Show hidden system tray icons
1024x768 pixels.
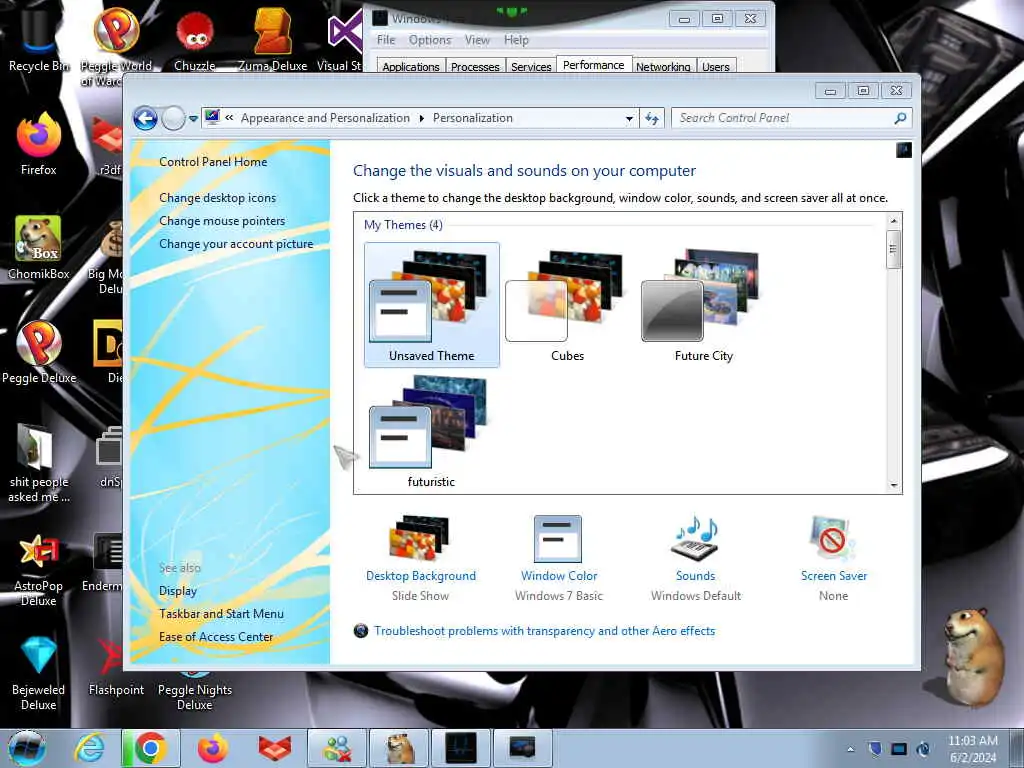[850, 749]
